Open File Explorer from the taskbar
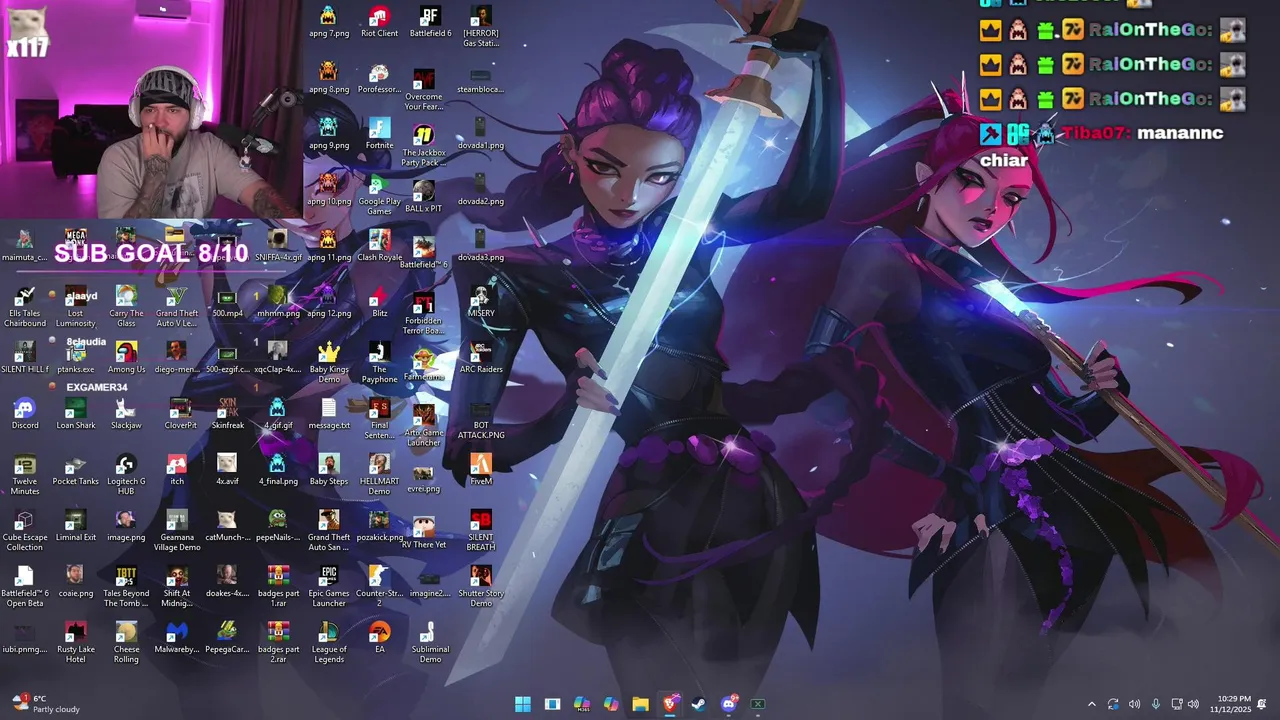This screenshot has width=1280, height=720. 640,704
